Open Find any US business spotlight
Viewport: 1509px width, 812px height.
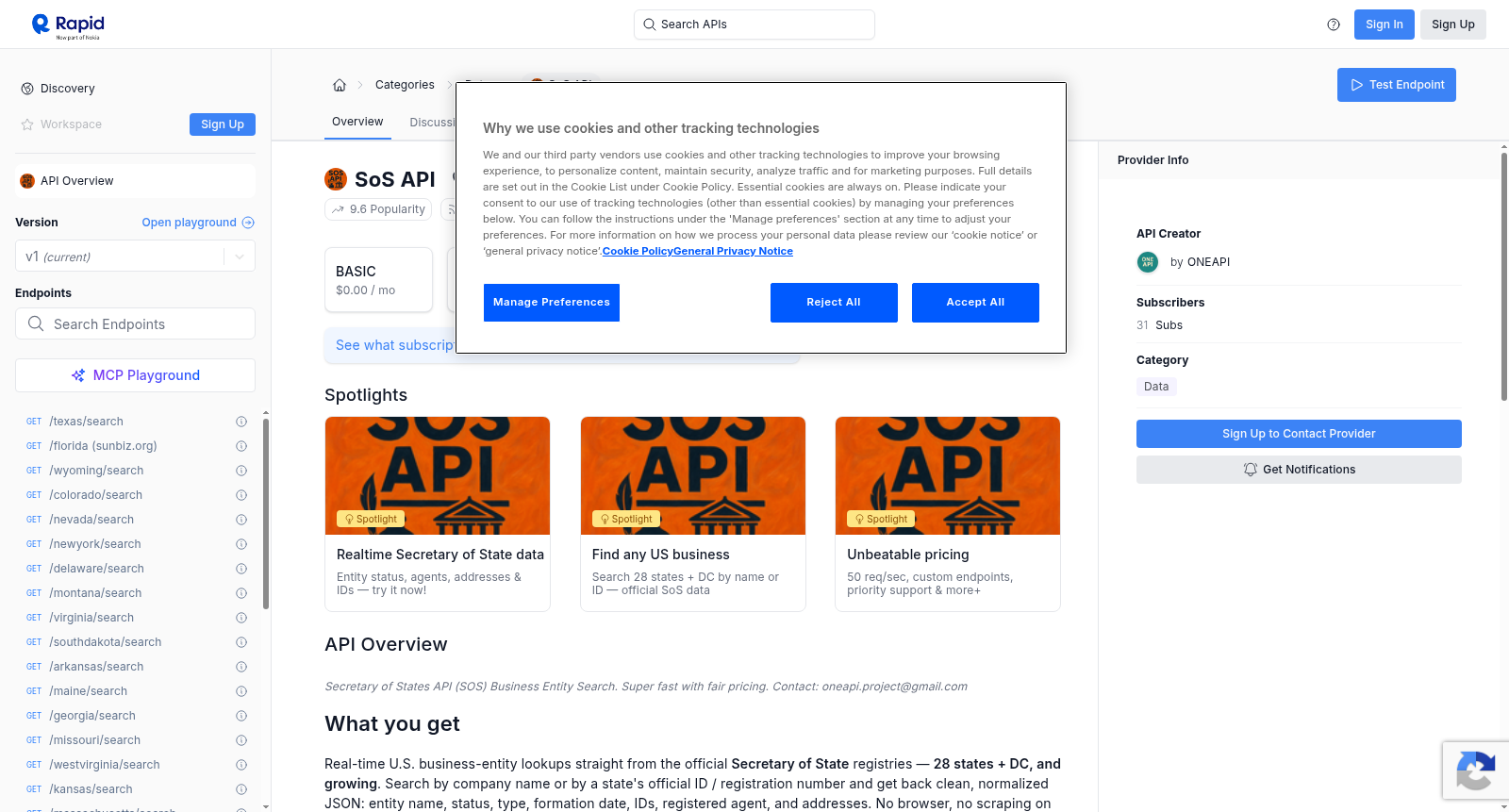(693, 514)
